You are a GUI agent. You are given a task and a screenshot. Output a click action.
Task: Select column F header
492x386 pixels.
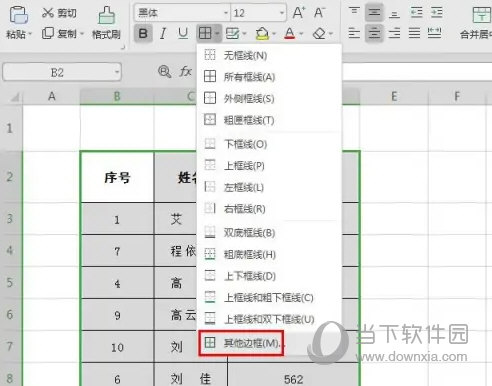click(457, 97)
